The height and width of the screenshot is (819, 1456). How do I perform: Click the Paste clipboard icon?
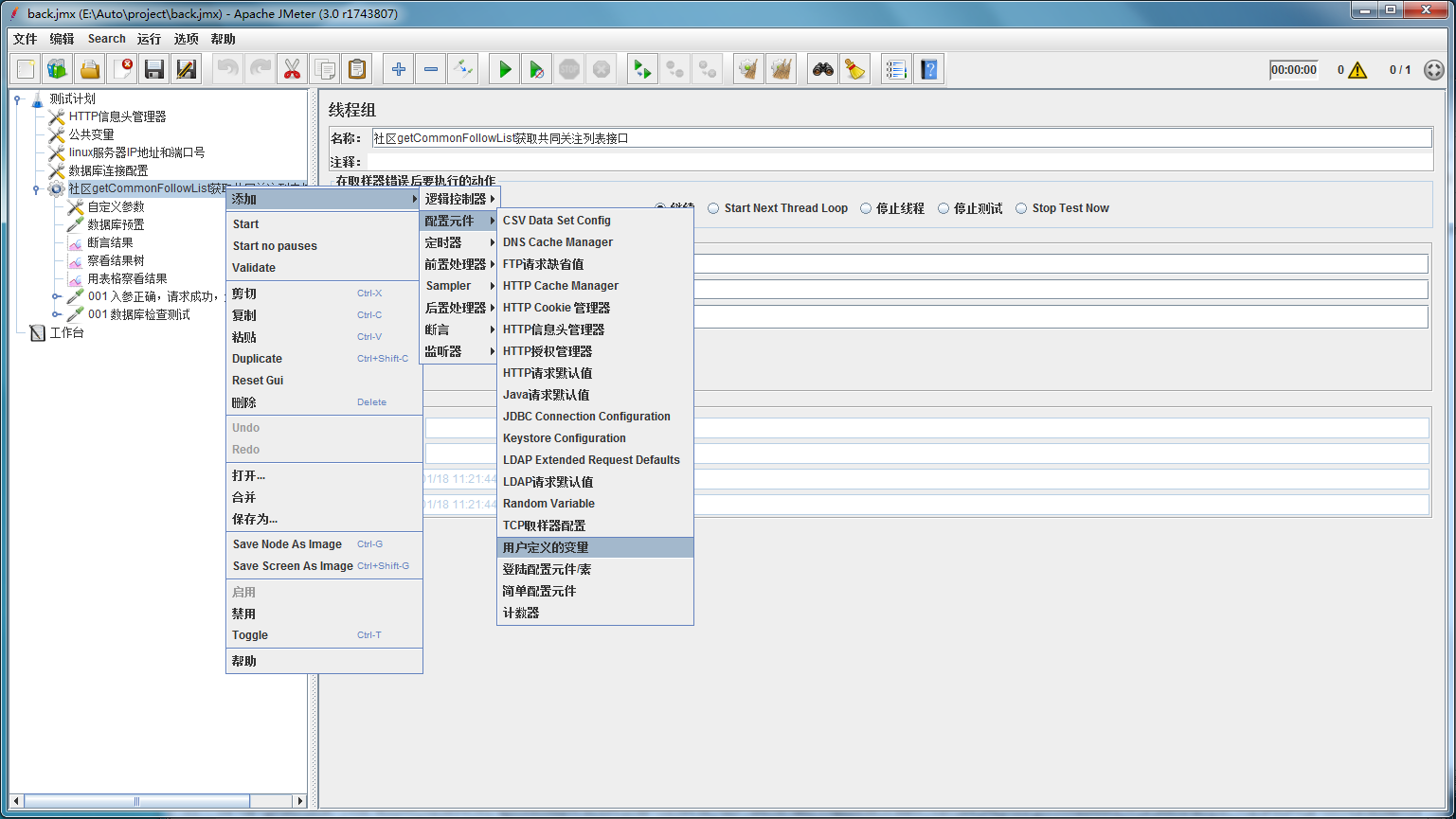[x=356, y=69]
